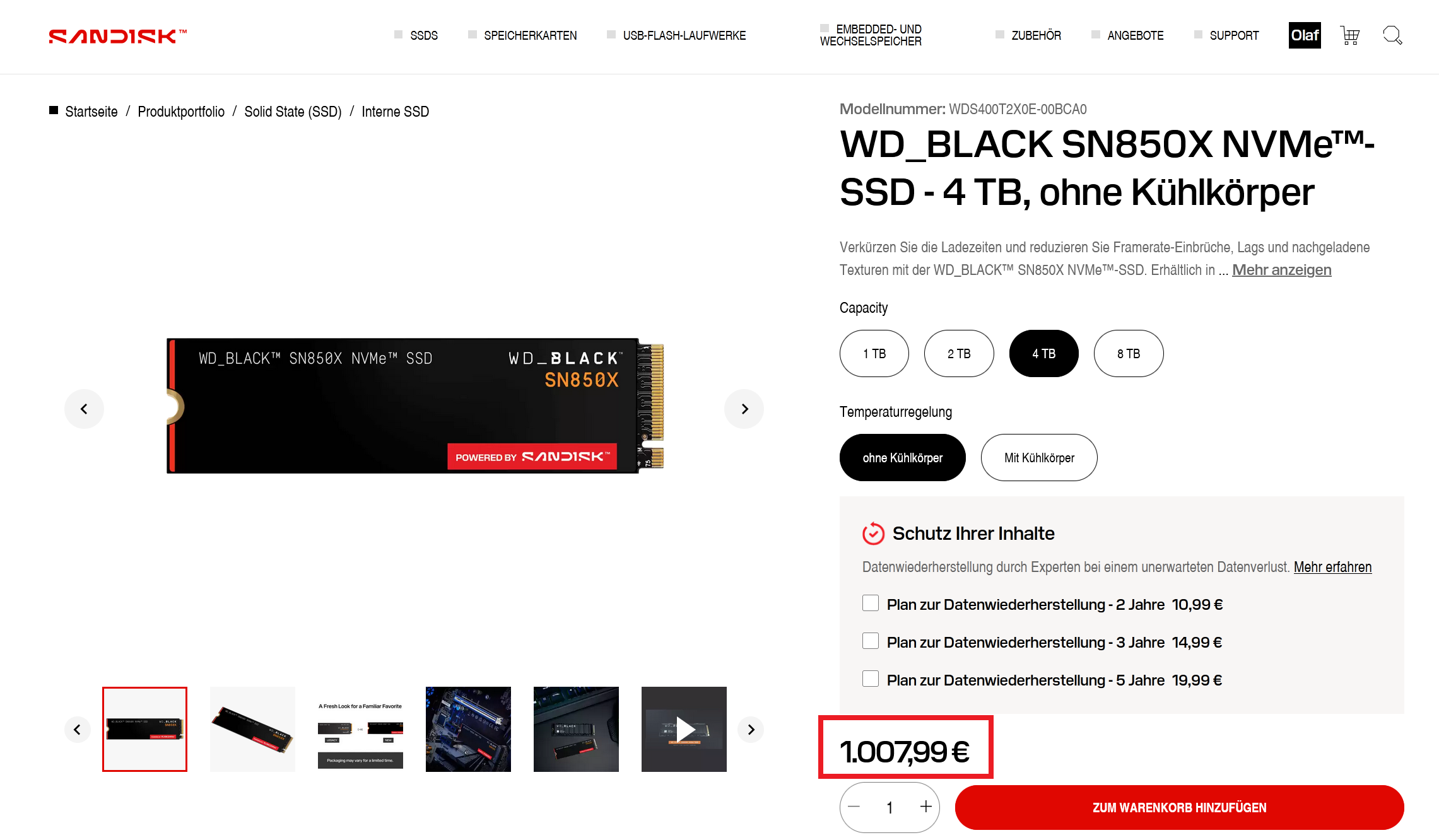Expand description with Mehr anzeigen

[1281, 270]
